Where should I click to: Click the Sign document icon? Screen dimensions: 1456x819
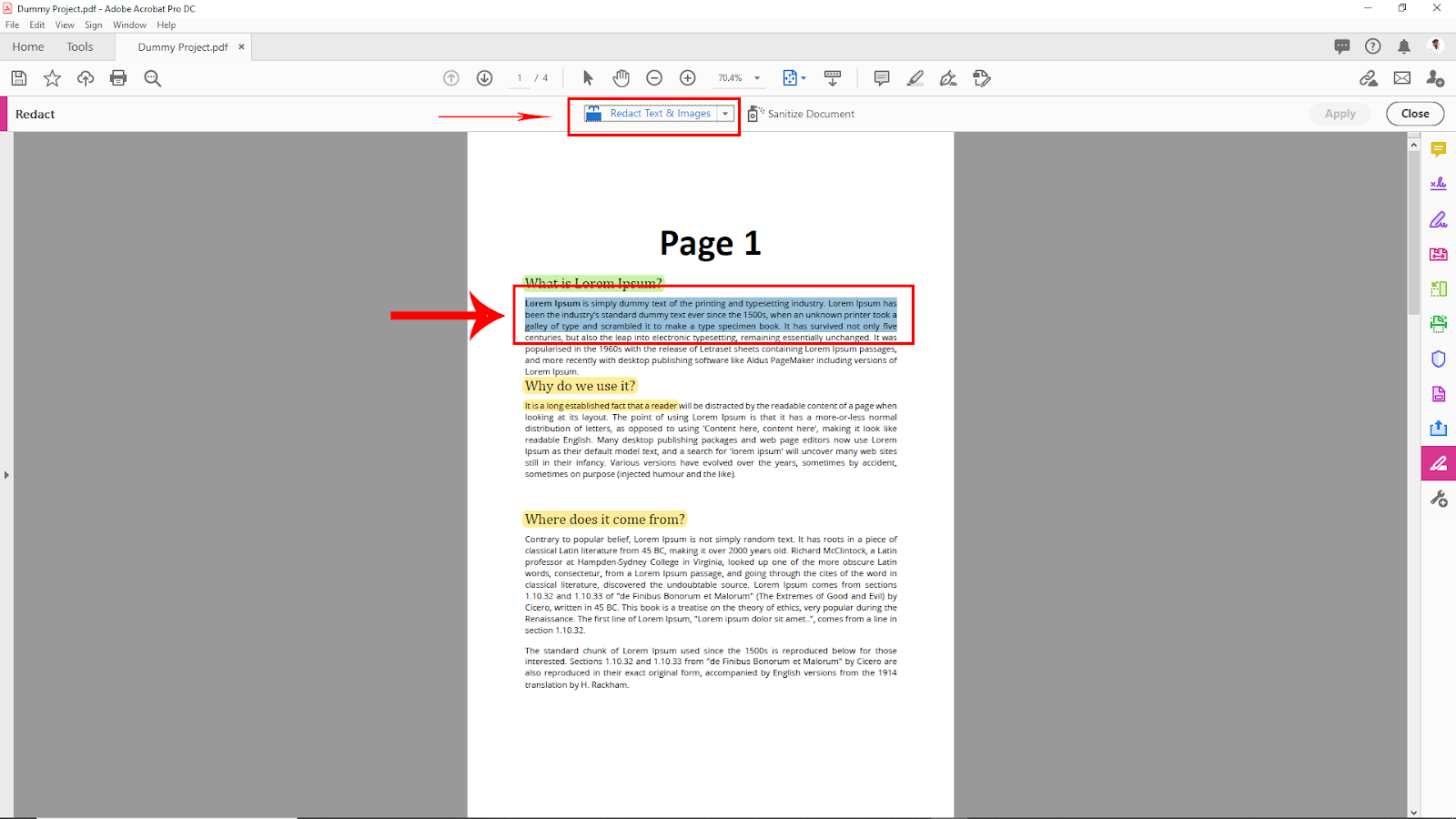(948, 78)
